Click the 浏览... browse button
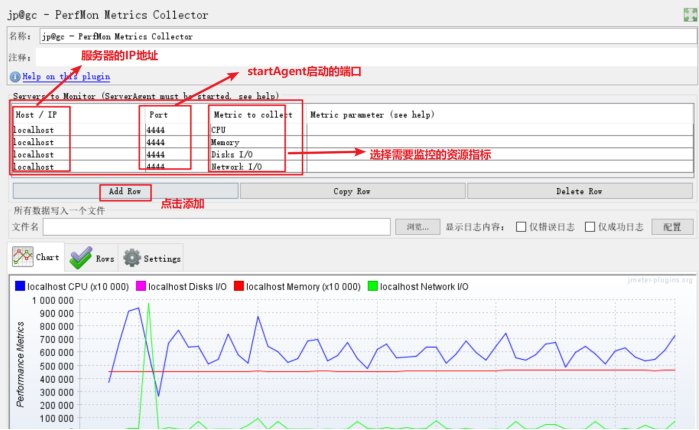Screen dimensions: 699x430 (418, 227)
